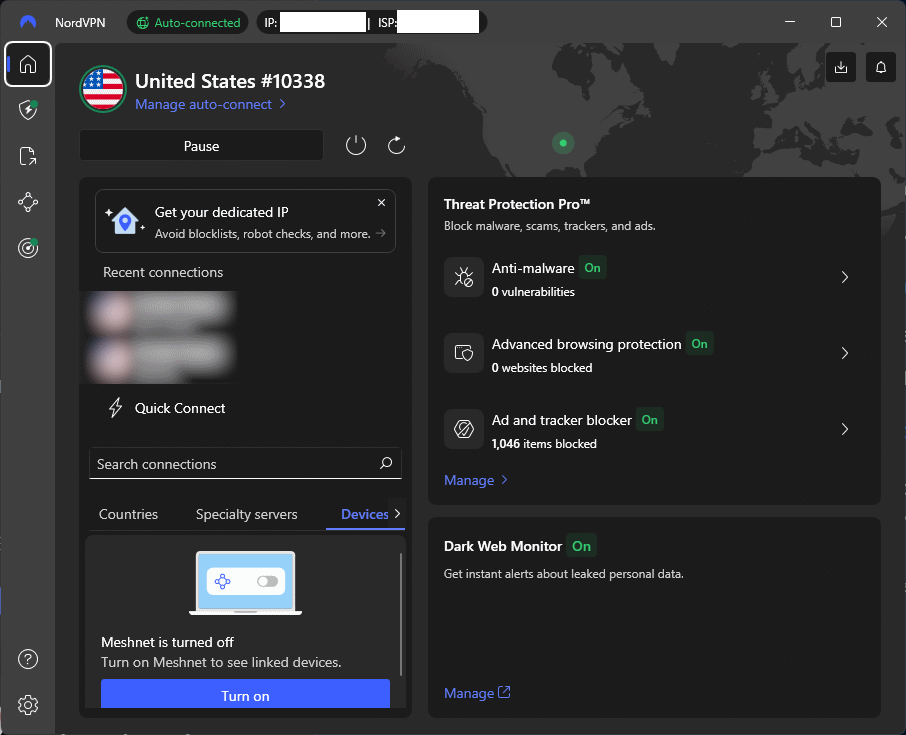The image size is (906, 735).
Task: Click 'Get your dedicated IP' title
Action: tap(221, 212)
